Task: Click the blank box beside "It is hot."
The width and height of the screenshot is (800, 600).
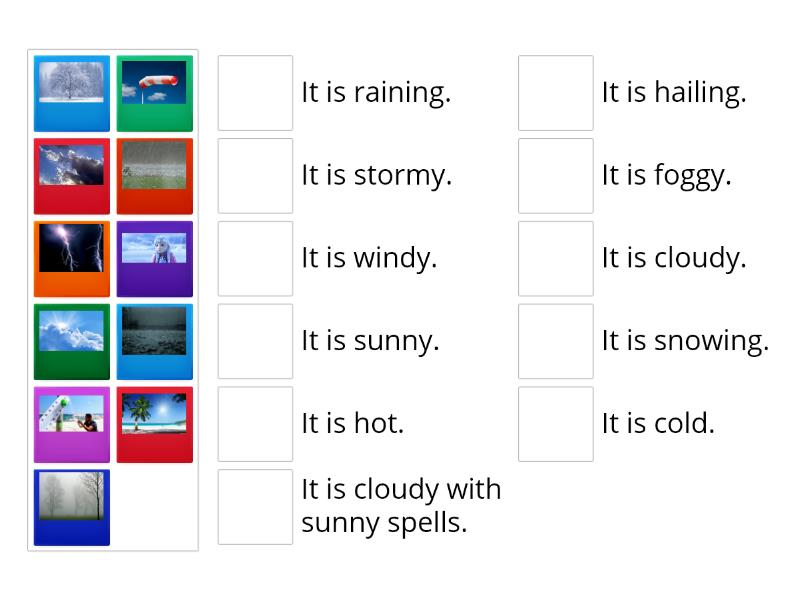Action: [255, 425]
